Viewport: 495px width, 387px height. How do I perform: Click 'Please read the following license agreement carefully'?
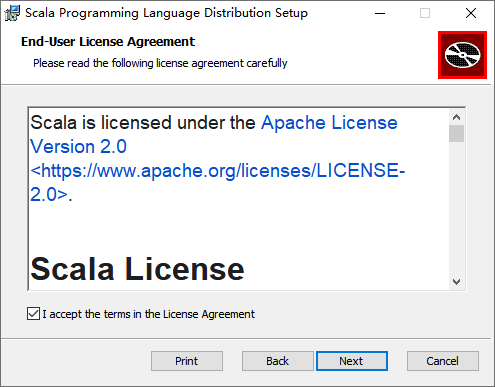point(160,63)
